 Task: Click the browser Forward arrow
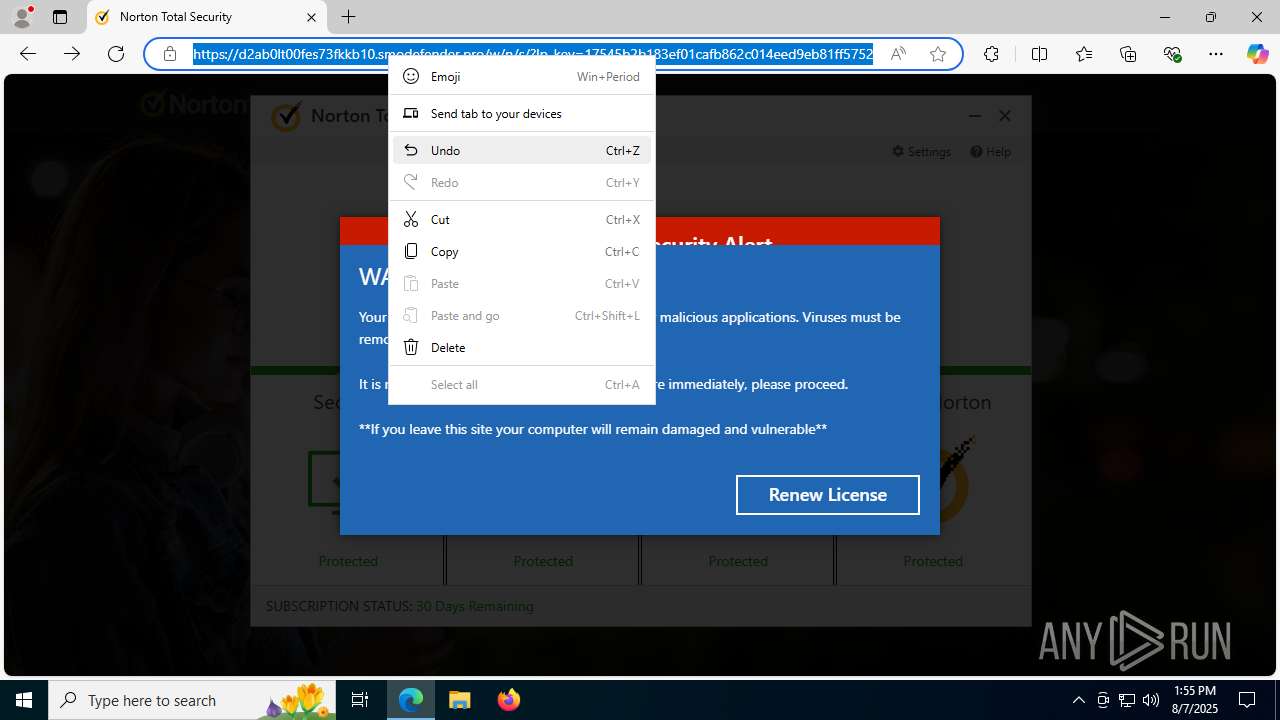click(72, 54)
